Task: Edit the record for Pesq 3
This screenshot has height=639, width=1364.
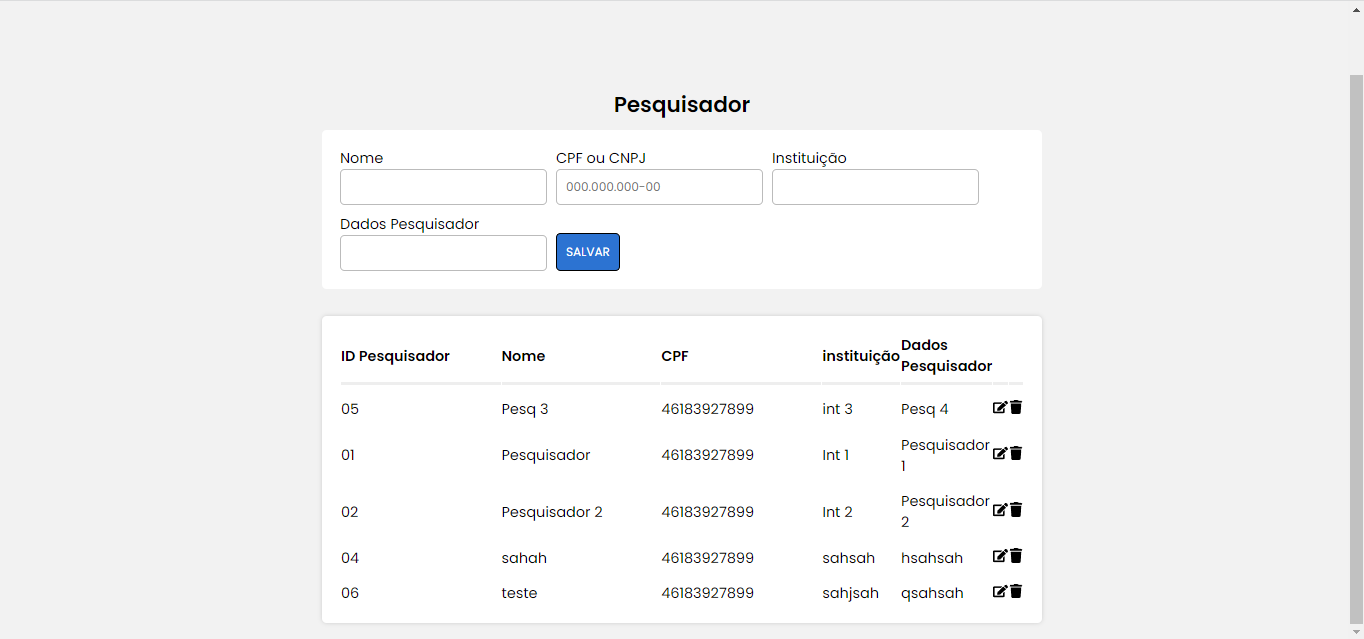Action: 999,407
